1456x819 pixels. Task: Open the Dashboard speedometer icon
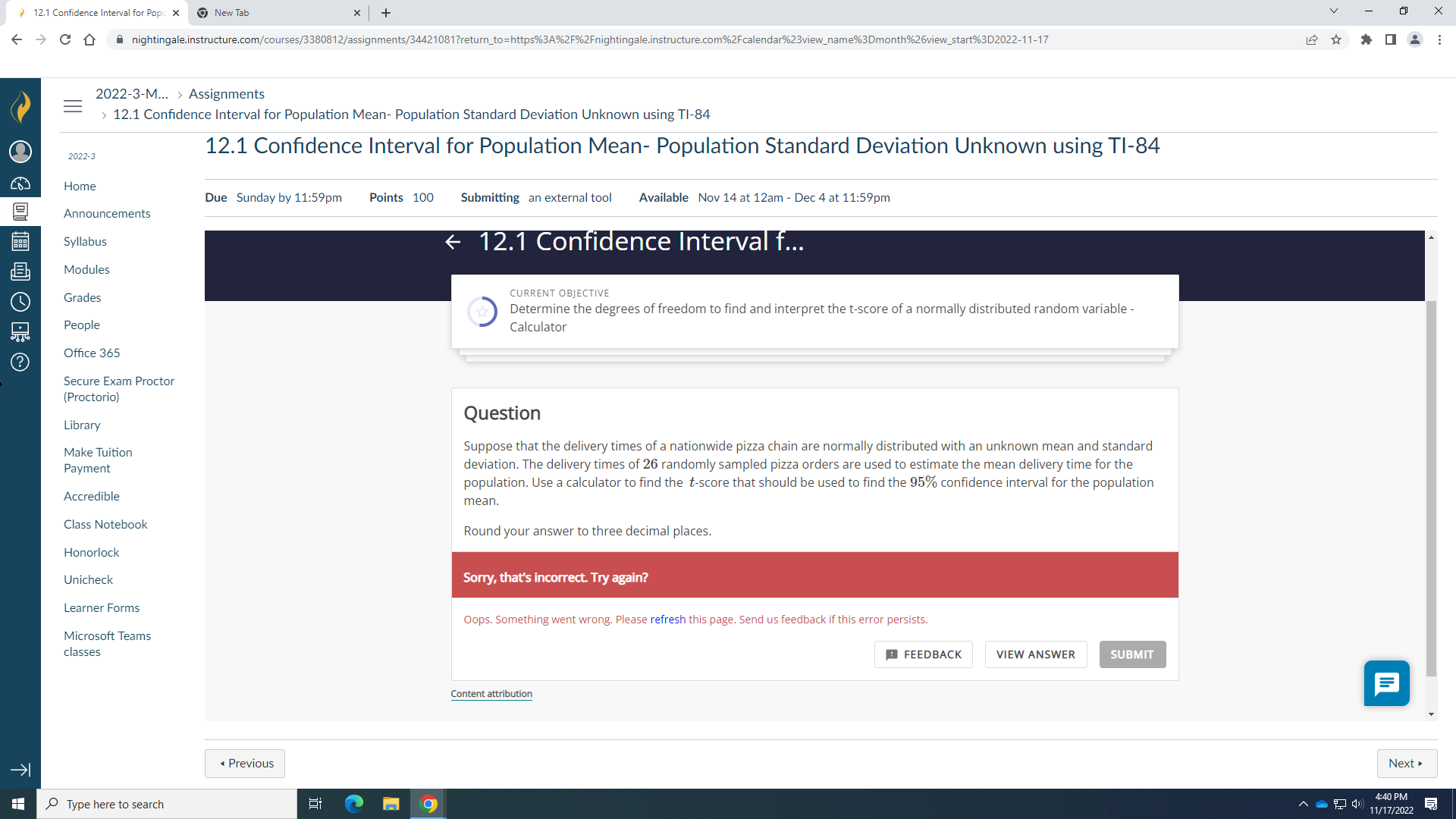tap(20, 184)
